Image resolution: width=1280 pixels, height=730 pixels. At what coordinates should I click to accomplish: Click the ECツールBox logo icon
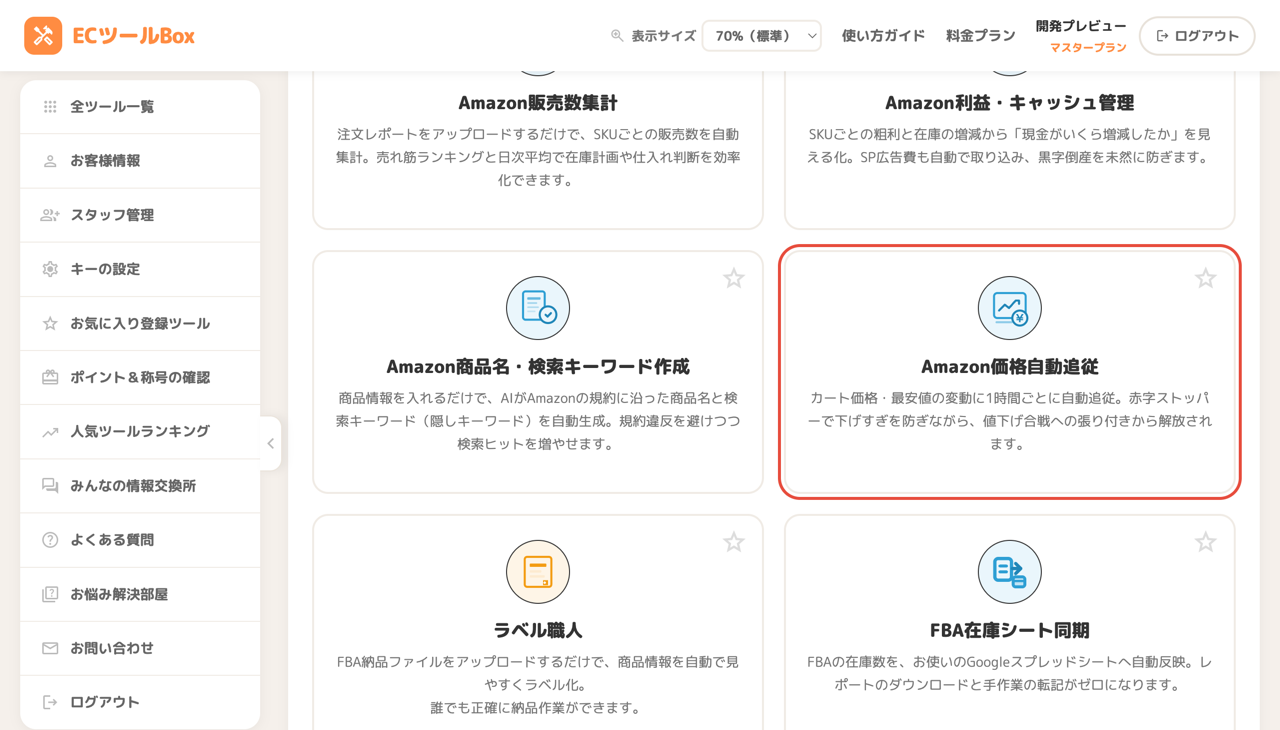tap(43, 36)
